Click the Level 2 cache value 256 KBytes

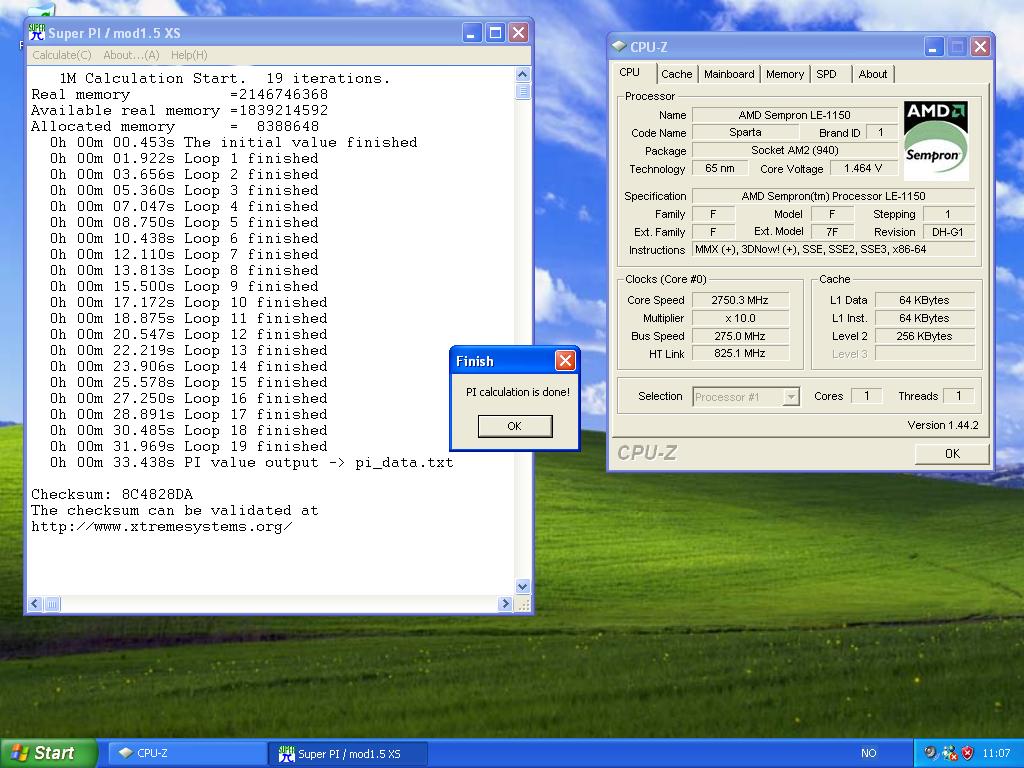point(924,336)
